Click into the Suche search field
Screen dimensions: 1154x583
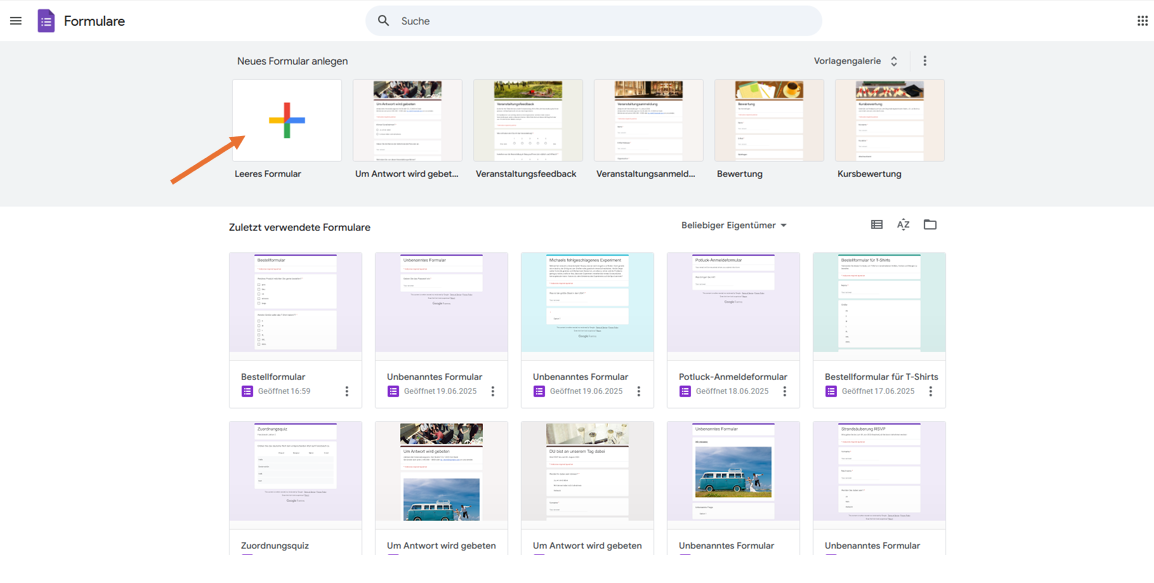pos(600,21)
